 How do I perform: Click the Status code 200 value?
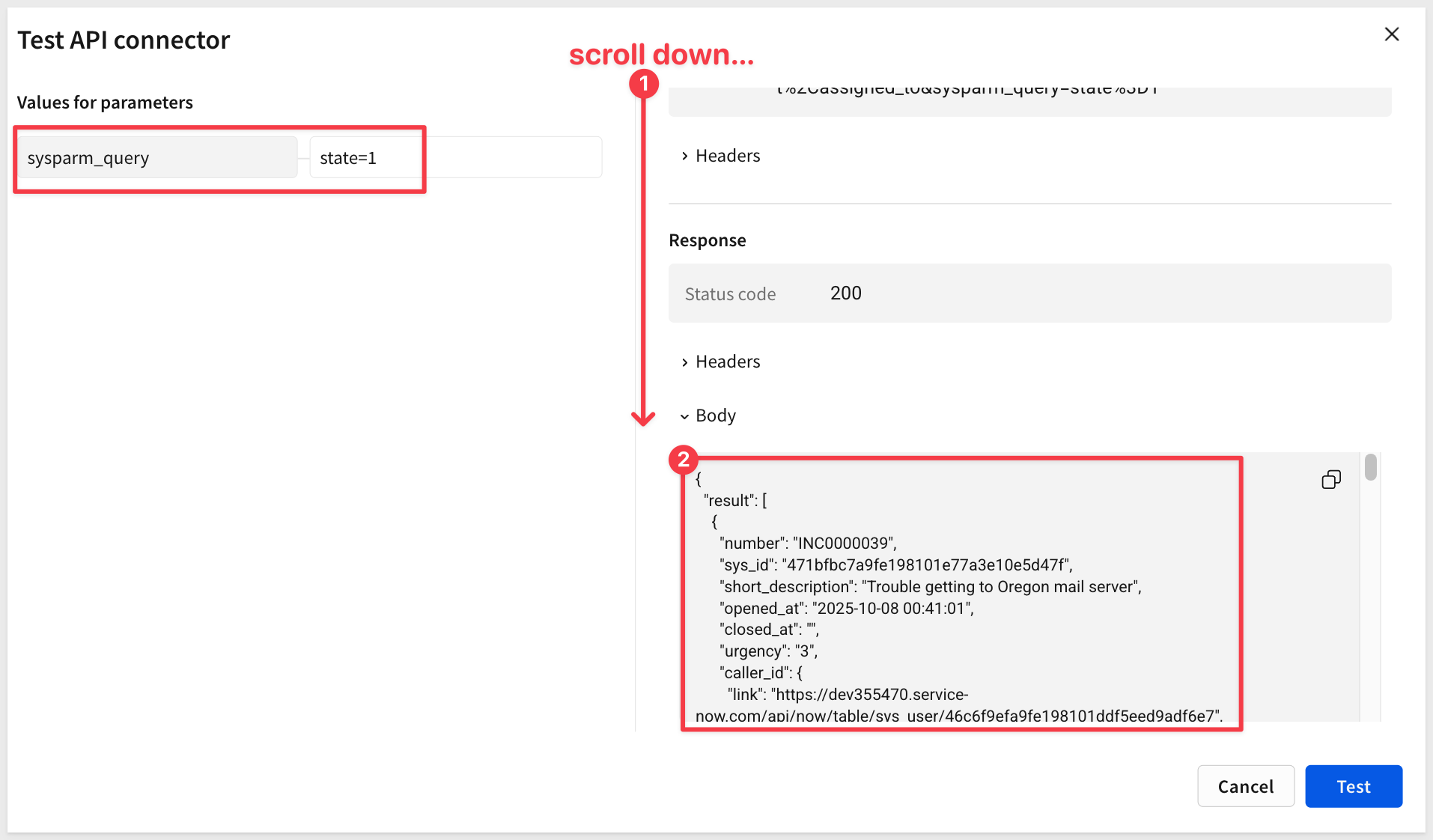coord(845,293)
